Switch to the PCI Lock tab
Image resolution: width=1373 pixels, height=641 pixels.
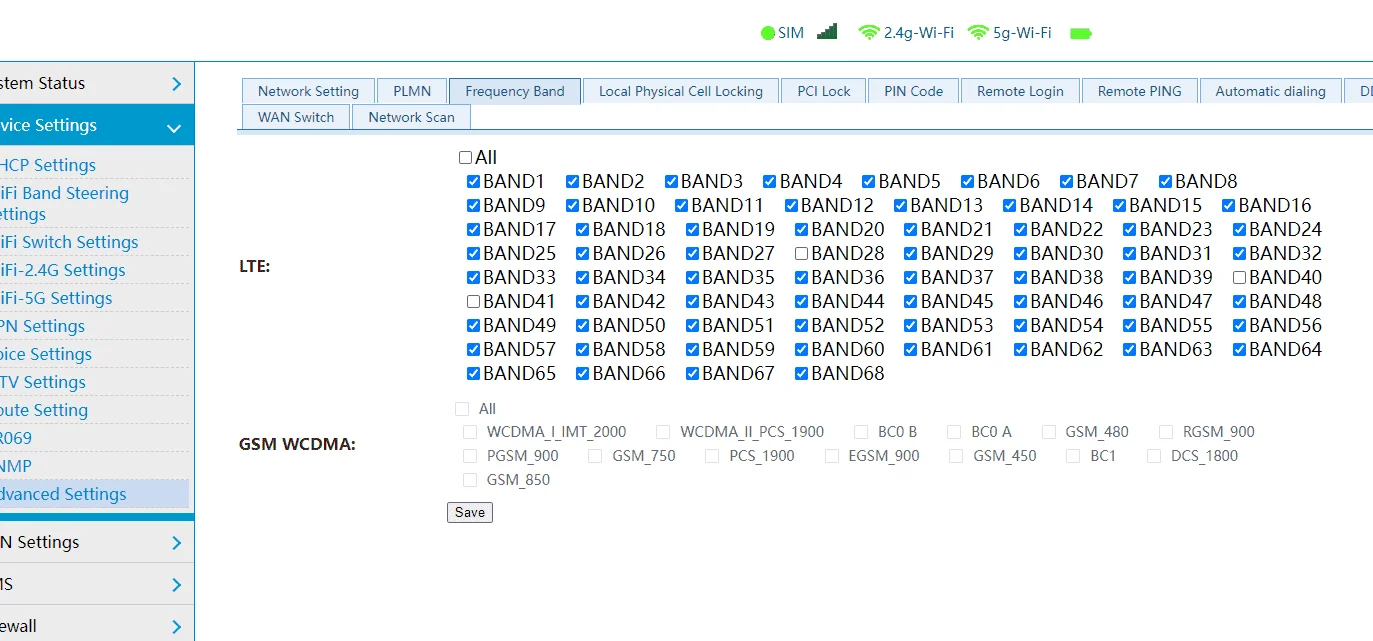pyautogui.click(x=824, y=91)
